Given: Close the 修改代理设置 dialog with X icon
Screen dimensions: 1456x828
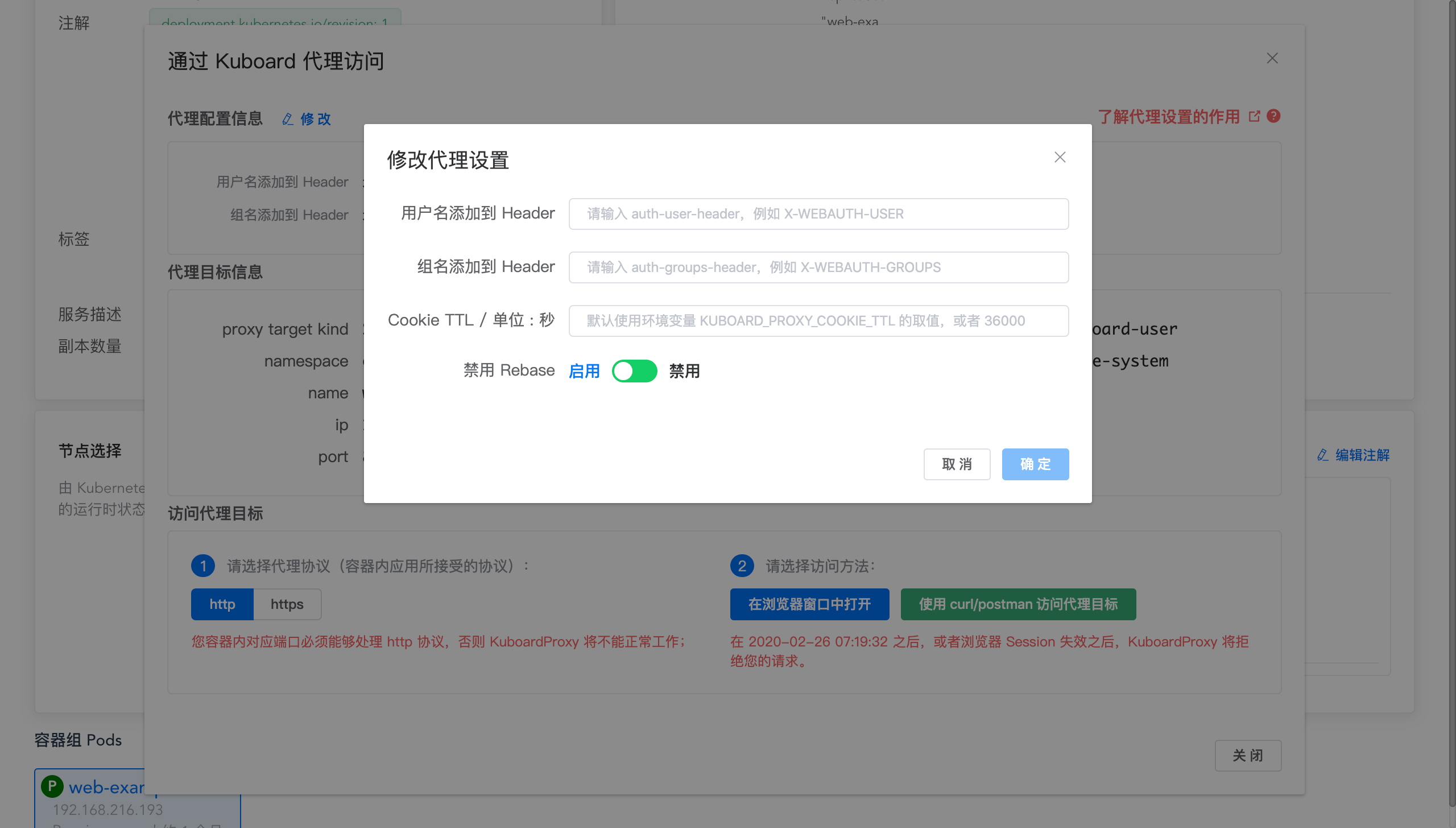Looking at the screenshot, I should 1060,158.
